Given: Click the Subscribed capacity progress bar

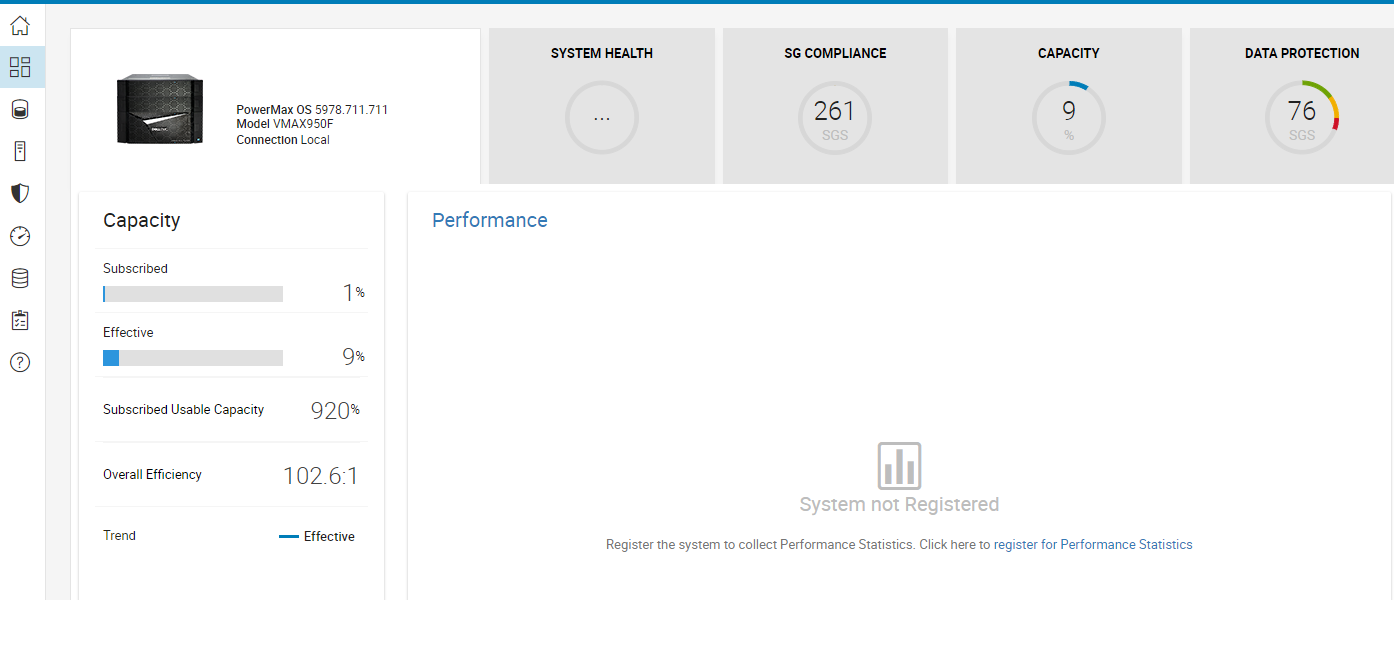Looking at the screenshot, I should point(192,293).
